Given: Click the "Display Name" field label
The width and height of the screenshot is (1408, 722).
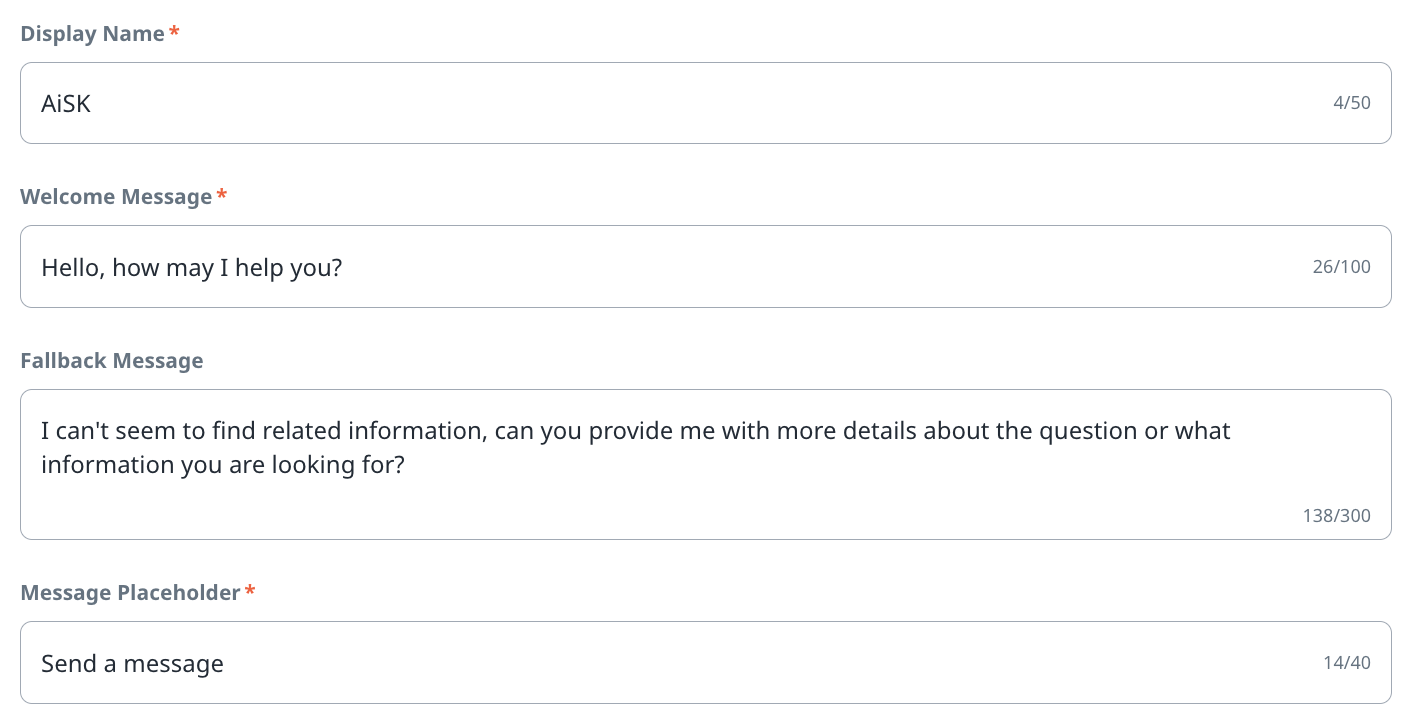Looking at the screenshot, I should point(92,34).
